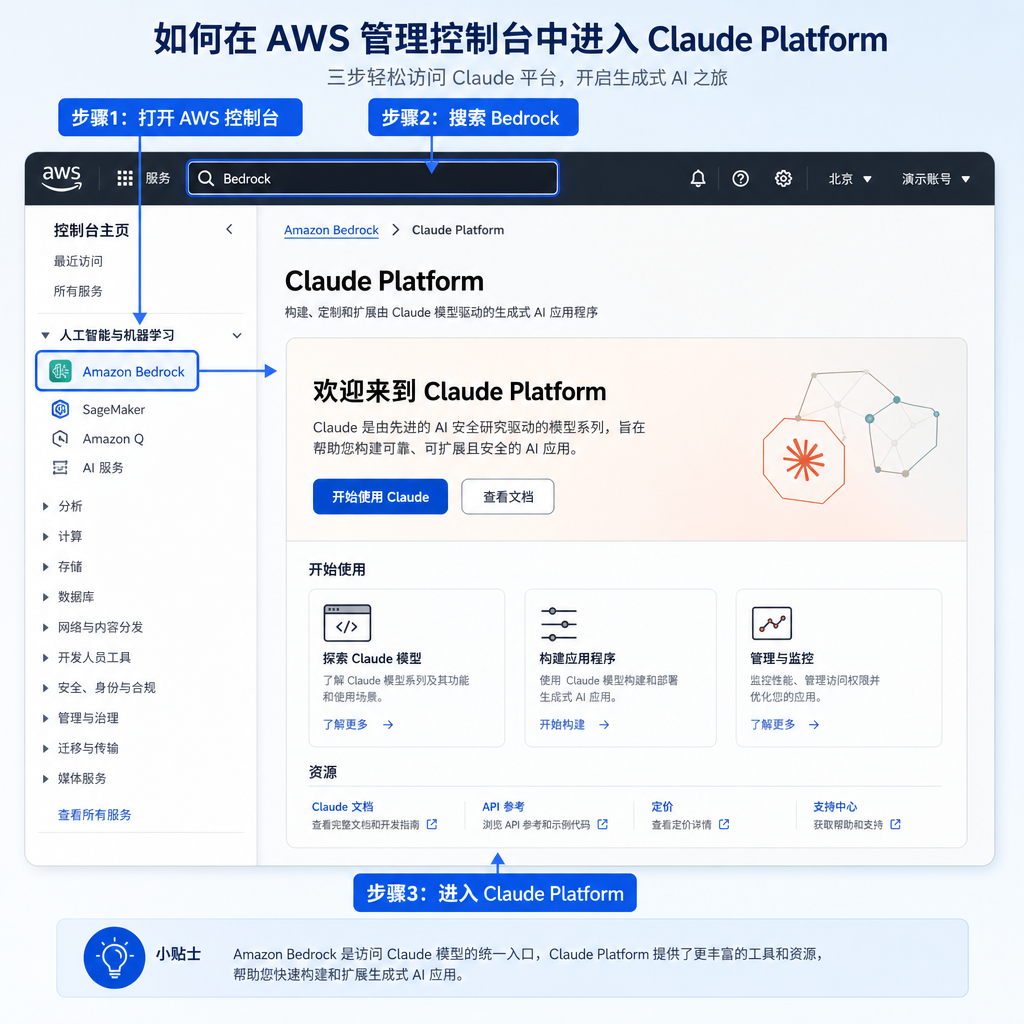The height and width of the screenshot is (1024, 1024).
Task: Click the Claude starburst logo in the banner
Action: 804,460
